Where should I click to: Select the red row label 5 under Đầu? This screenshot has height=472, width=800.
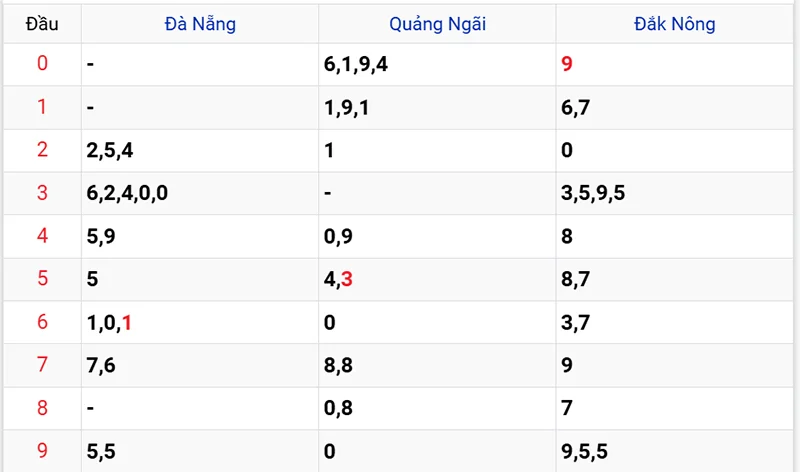click(42, 279)
